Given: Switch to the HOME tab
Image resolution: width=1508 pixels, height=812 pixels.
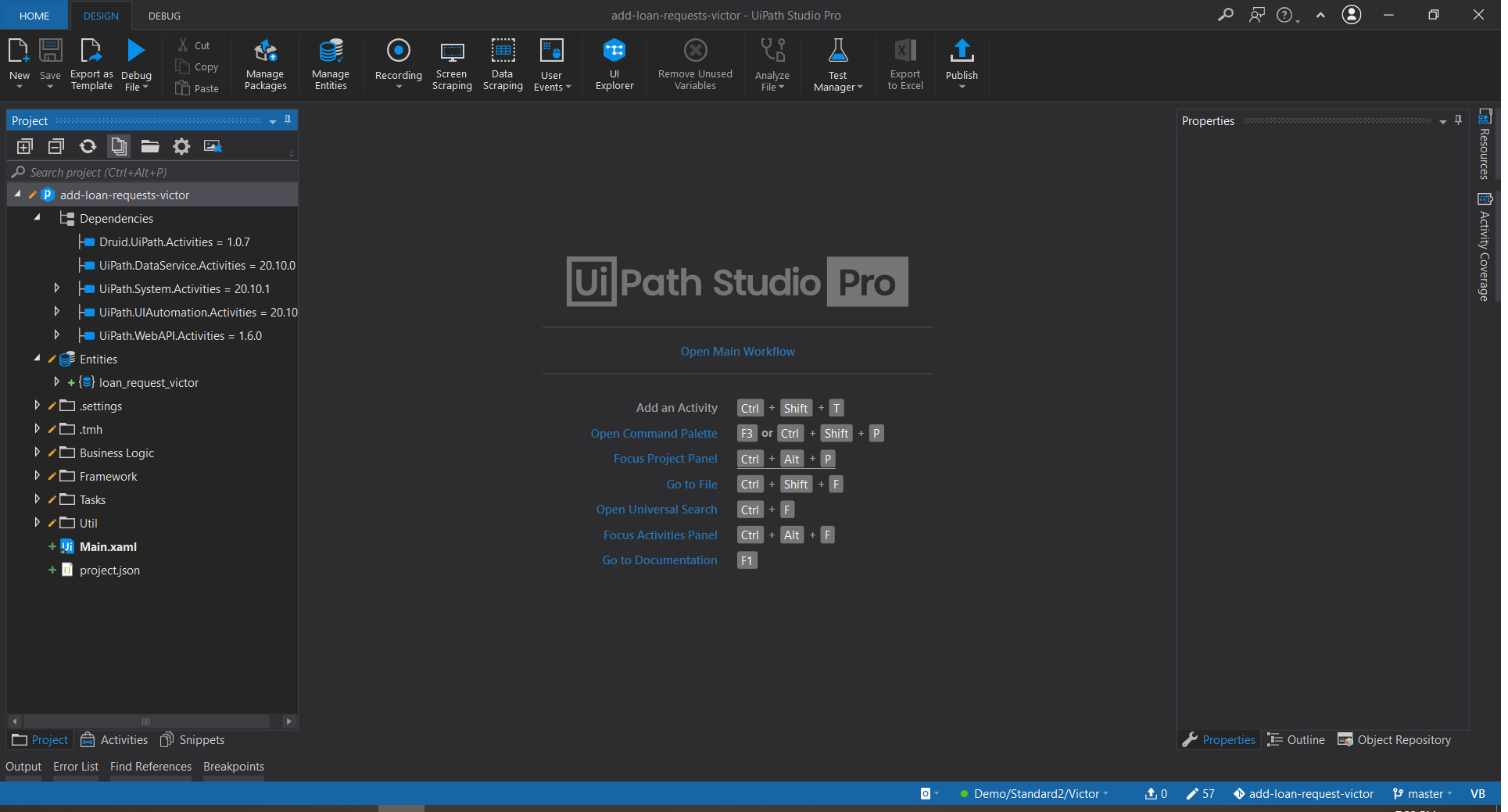Looking at the screenshot, I should [x=34, y=16].
